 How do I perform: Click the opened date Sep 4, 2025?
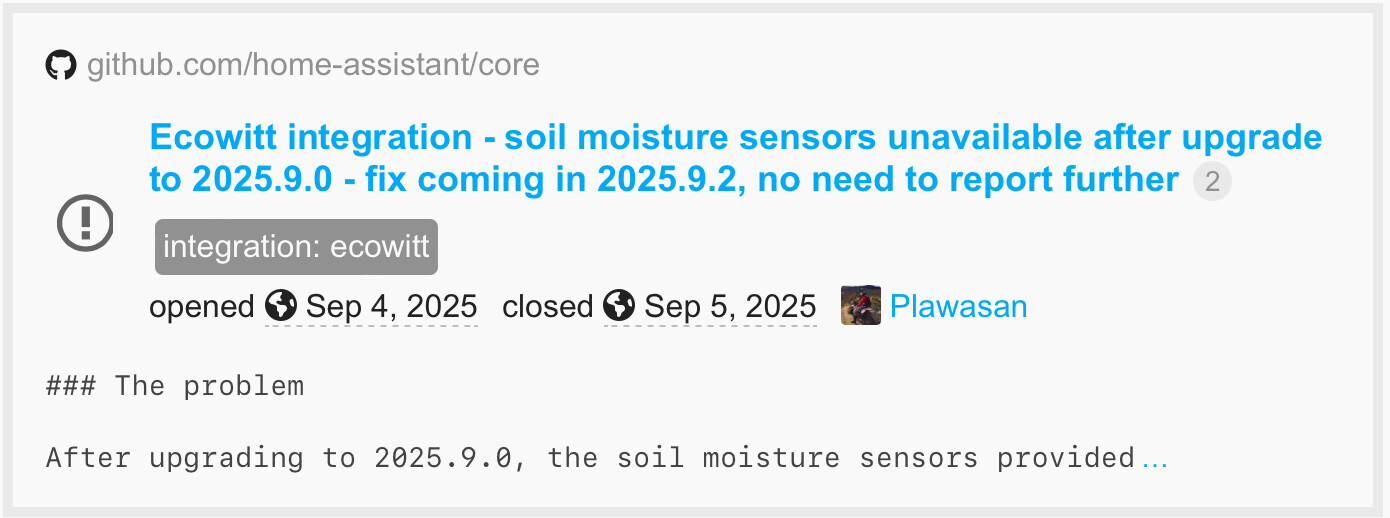[x=391, y=306]
